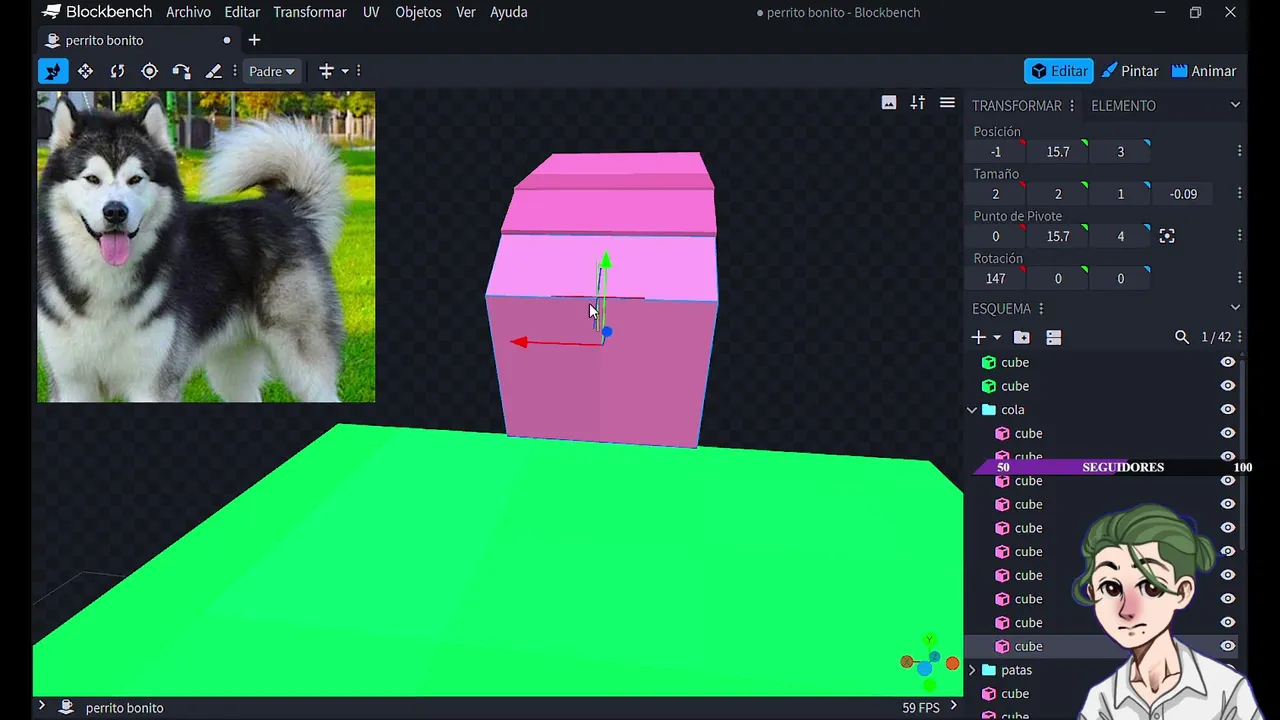
Task: Open the Objetos menu
Action: click(418, 12)
